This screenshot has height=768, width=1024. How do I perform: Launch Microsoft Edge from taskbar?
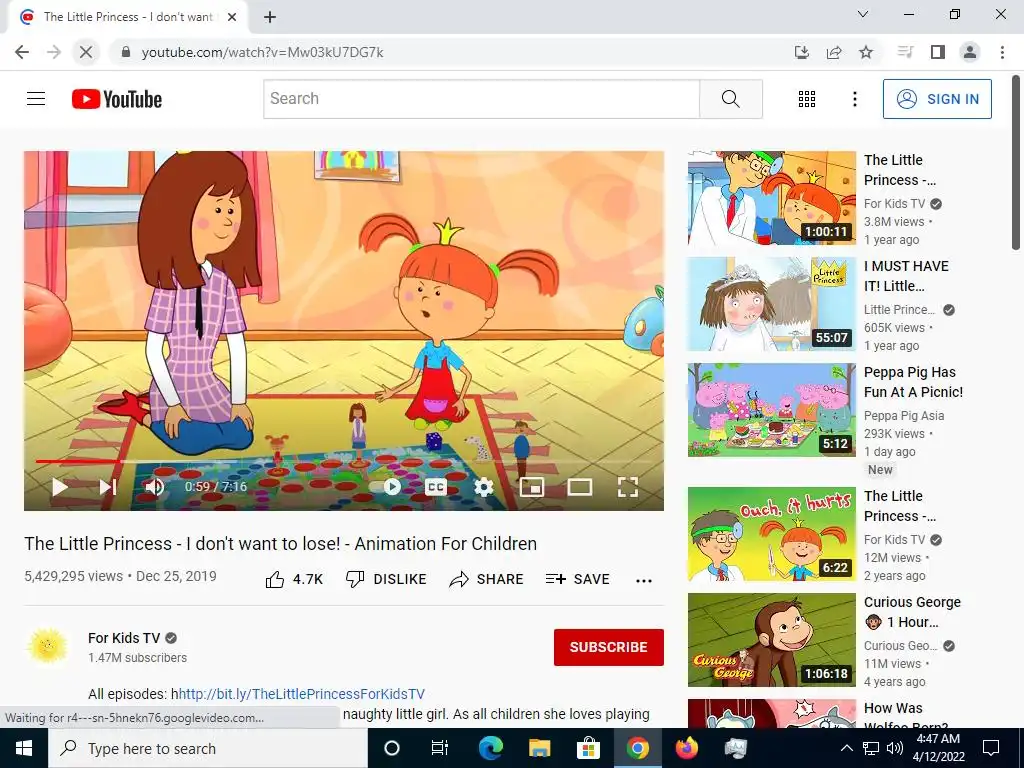(x=490, y=748)
